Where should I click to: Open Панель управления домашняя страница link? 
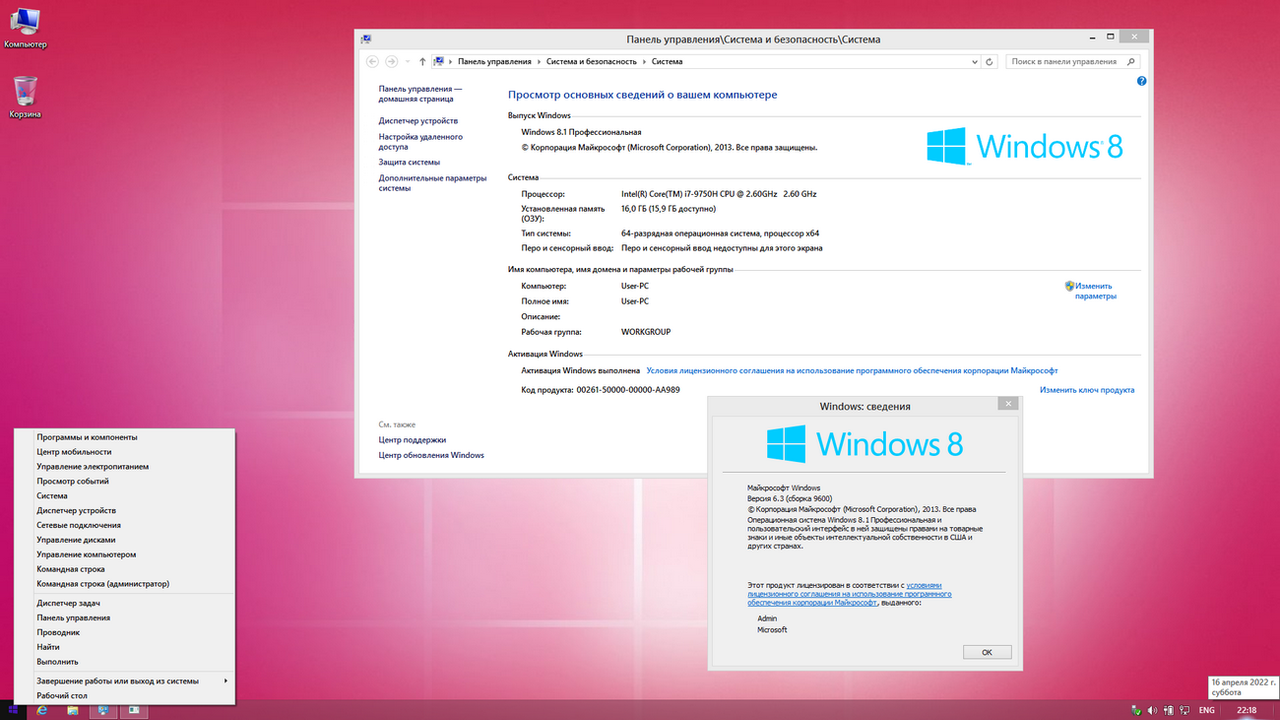click(x=420, y=94)
